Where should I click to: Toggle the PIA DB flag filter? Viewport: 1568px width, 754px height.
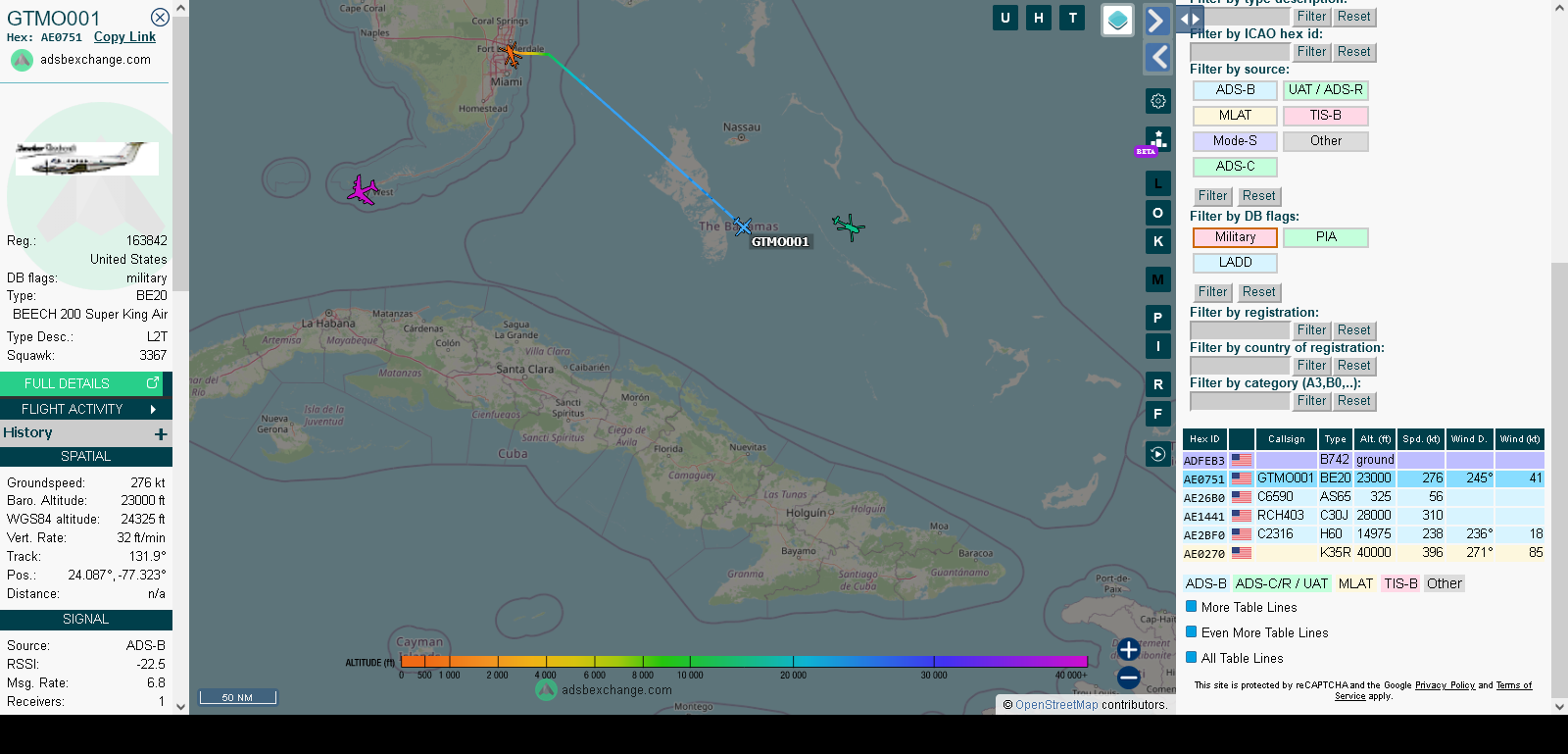(1326, 237)
